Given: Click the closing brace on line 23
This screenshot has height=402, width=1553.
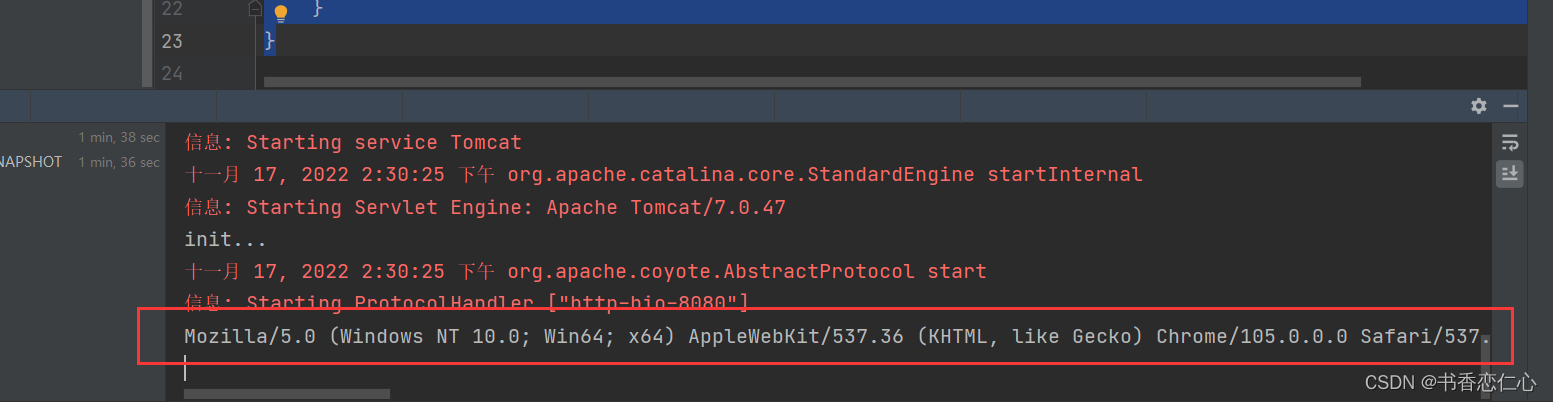Looking at the screenshot, I should [x=269, y=41].
